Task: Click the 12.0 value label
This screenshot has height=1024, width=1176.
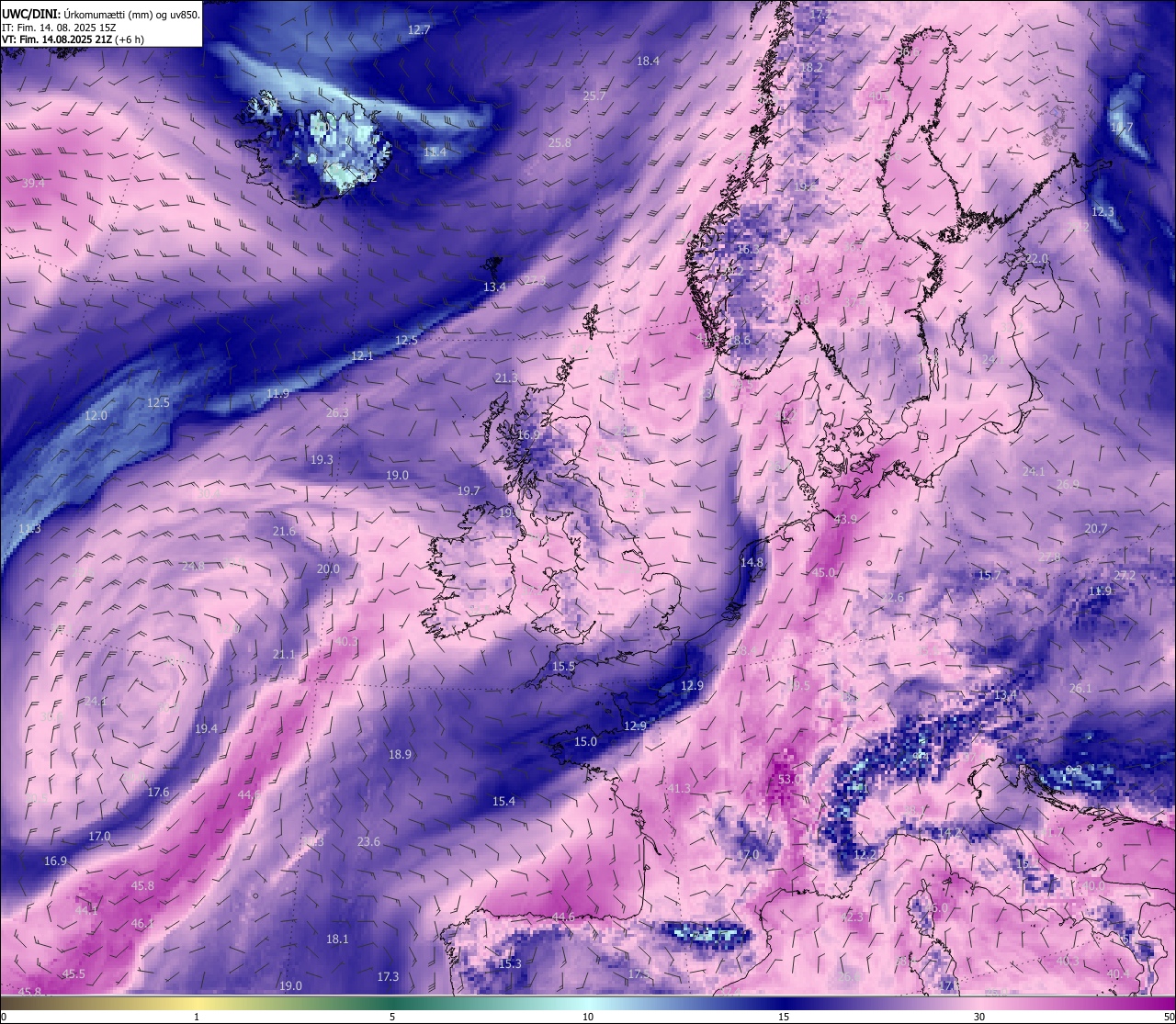Action: (x=96, y=415)
